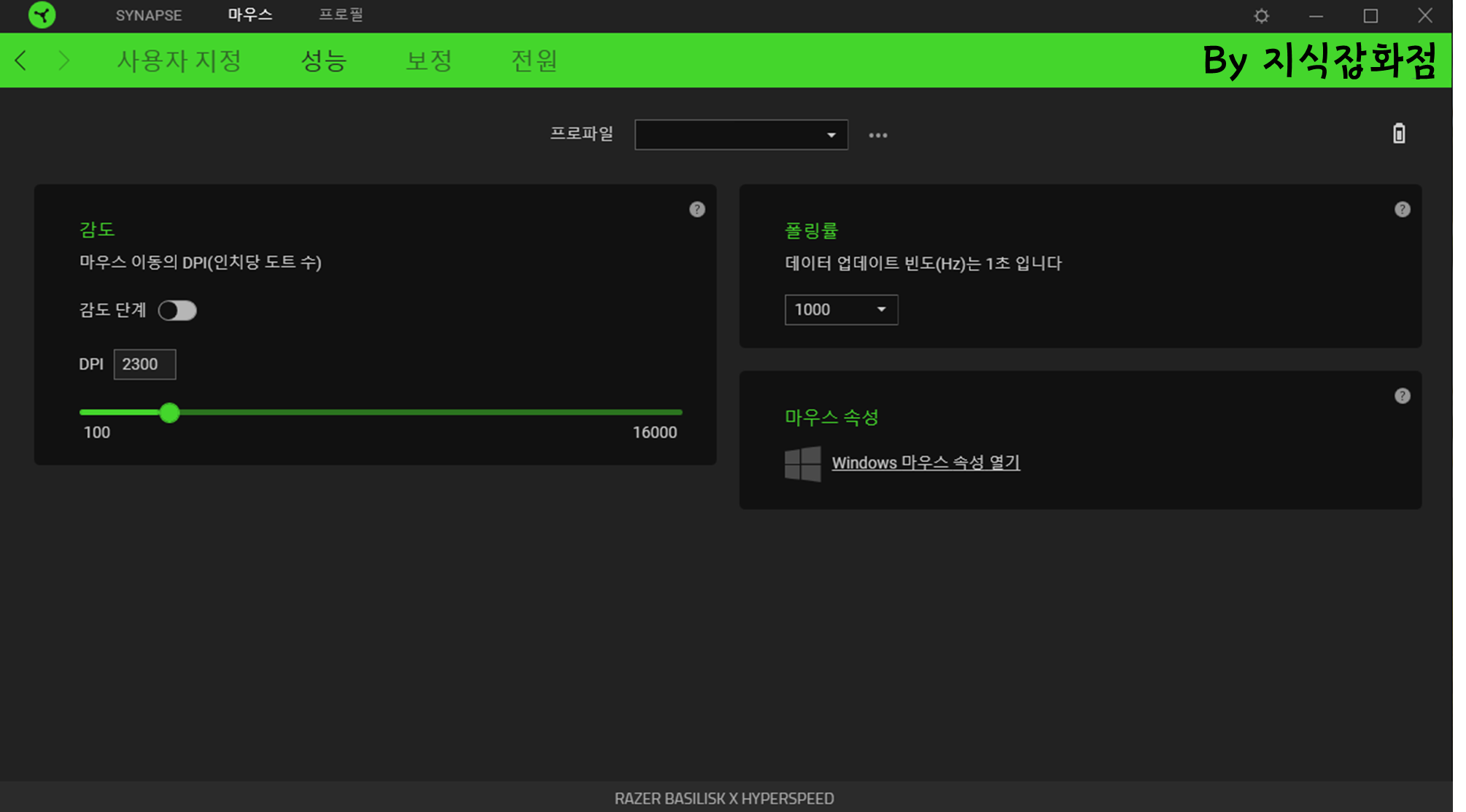Screen dimensions: 1466x812
Task: Open help for the 마우스 속성 panel
Action: [x=1402, y=396]
